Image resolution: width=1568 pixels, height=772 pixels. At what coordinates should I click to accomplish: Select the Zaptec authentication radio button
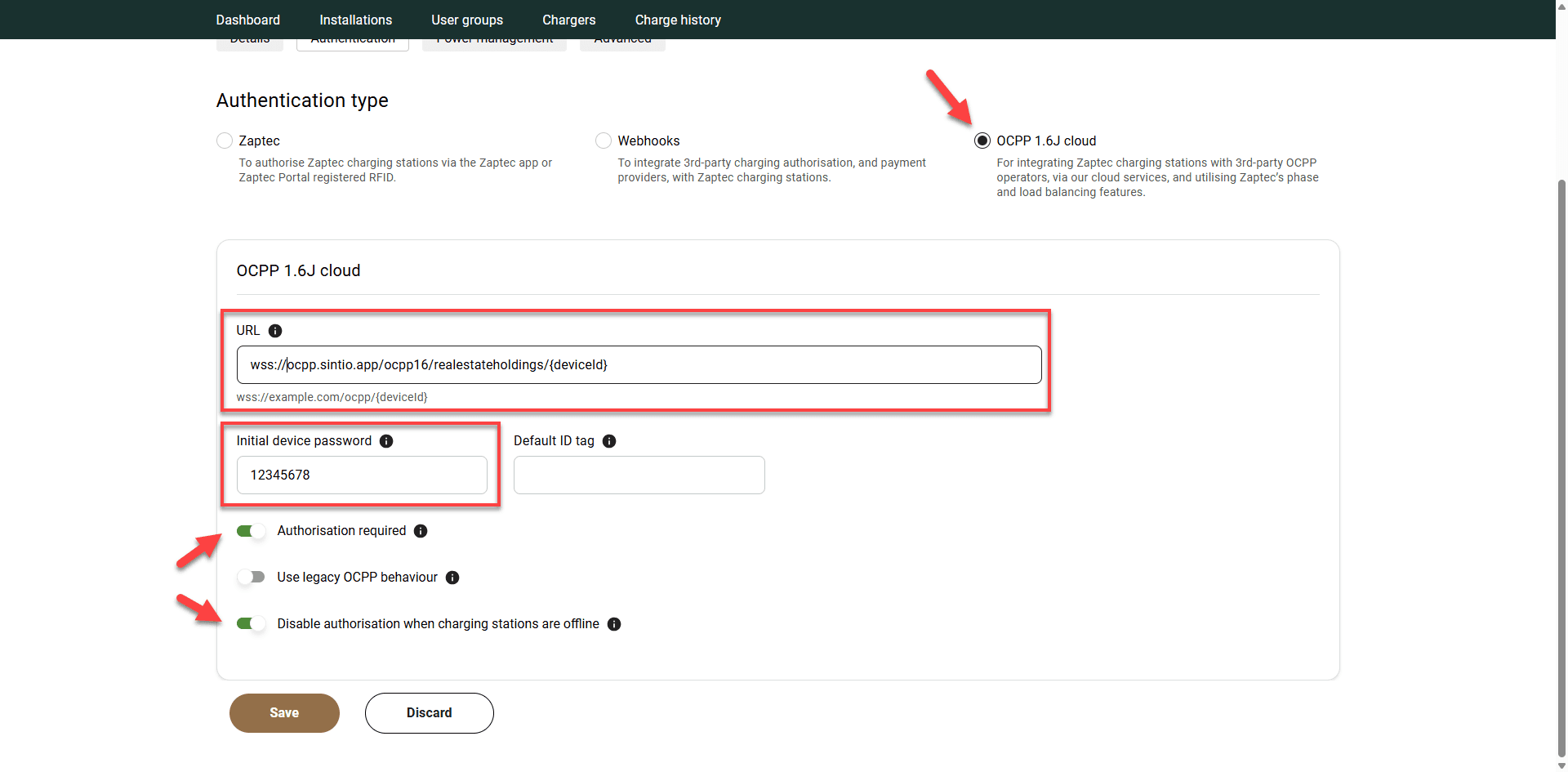225,141
